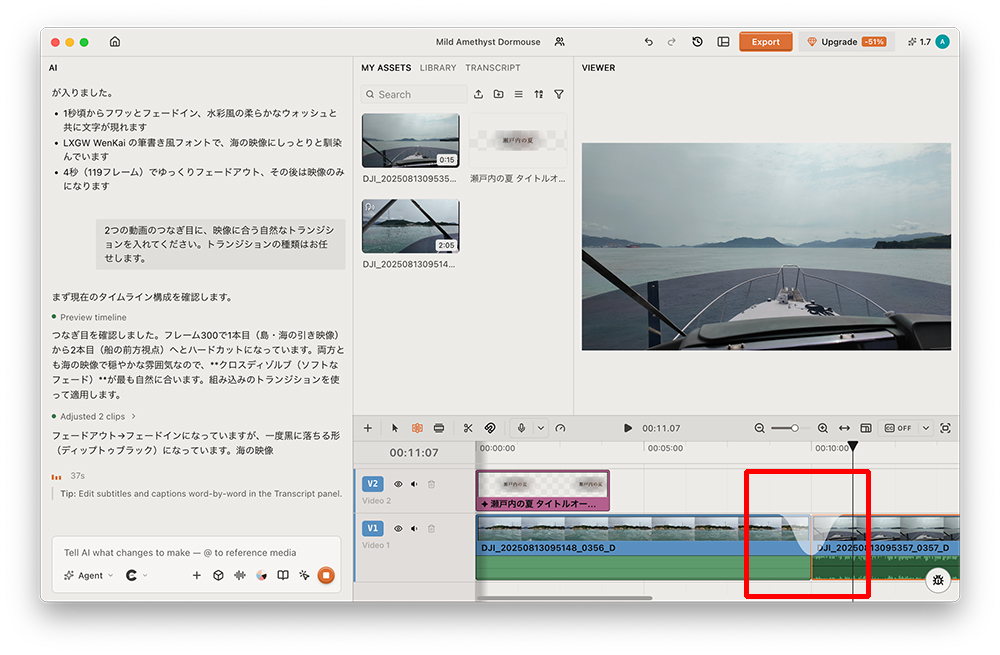Switch assets to list view

tap(518, 94)
